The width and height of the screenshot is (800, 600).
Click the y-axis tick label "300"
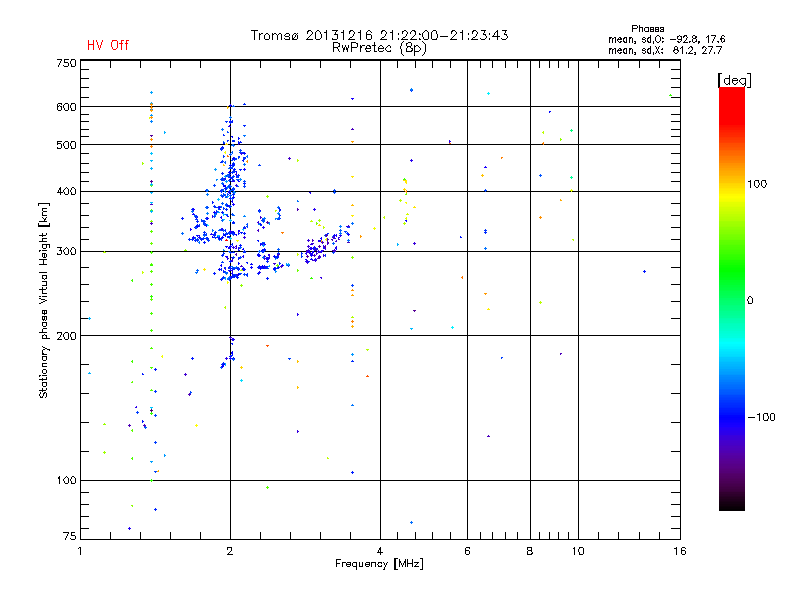66,252
